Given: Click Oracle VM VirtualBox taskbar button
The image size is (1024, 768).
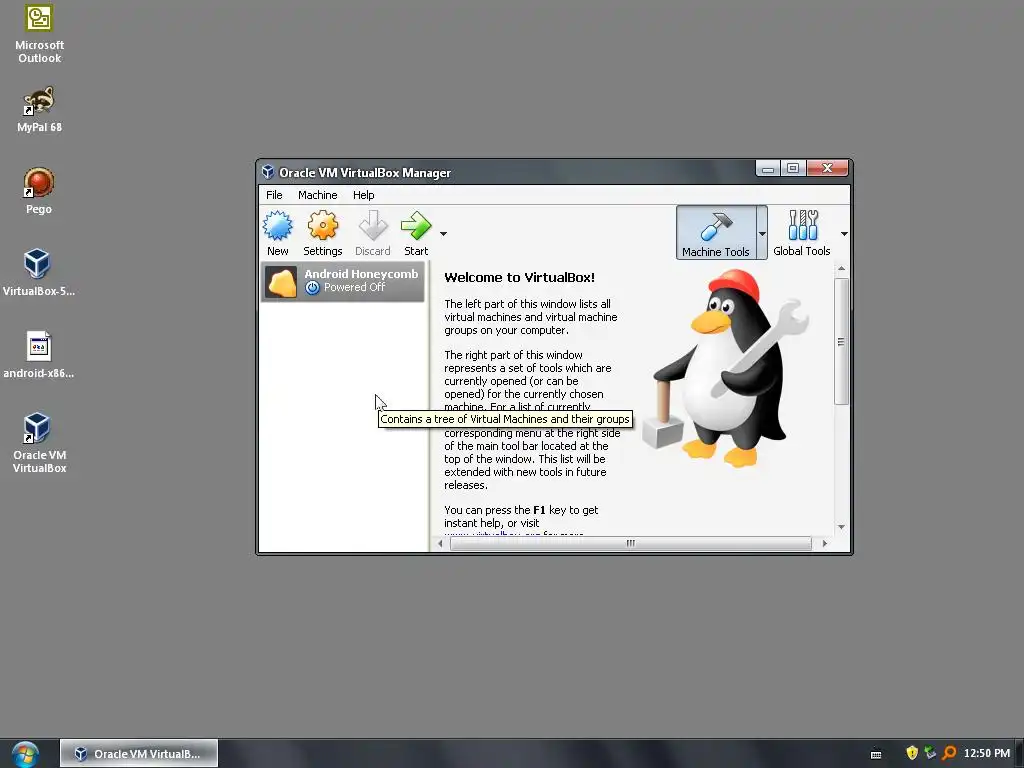Looking at the screenshot, I should (x=139, y=754).
